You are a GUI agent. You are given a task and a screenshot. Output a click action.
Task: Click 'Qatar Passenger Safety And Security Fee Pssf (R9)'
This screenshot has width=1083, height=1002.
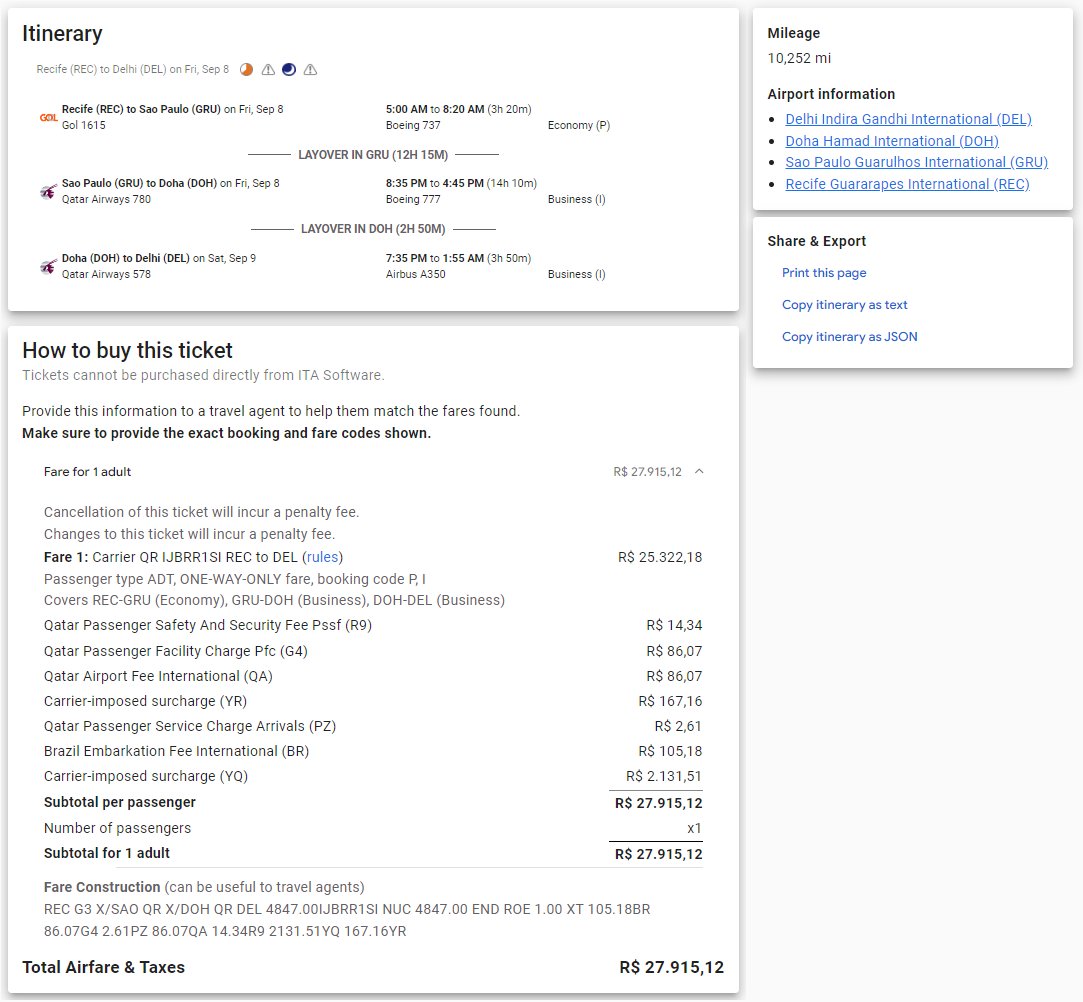208,625
